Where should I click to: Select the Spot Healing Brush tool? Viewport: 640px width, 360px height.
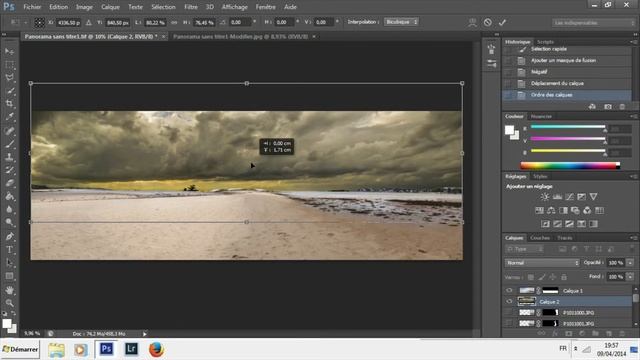tap(9, 131)
